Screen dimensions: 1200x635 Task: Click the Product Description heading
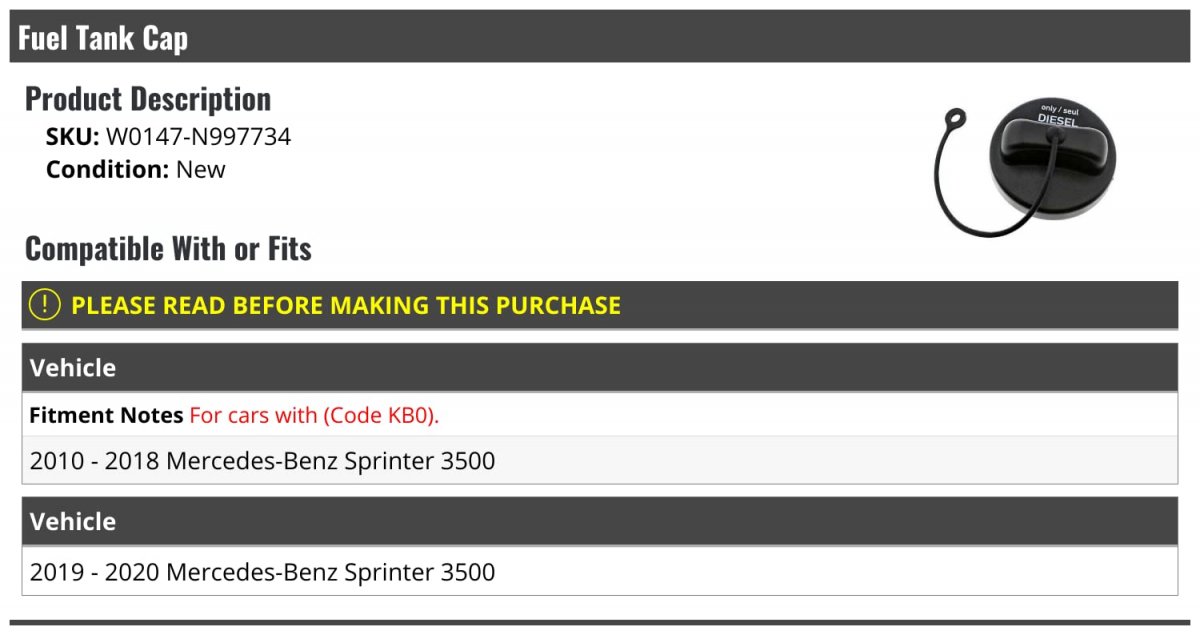tap(148, 99)
